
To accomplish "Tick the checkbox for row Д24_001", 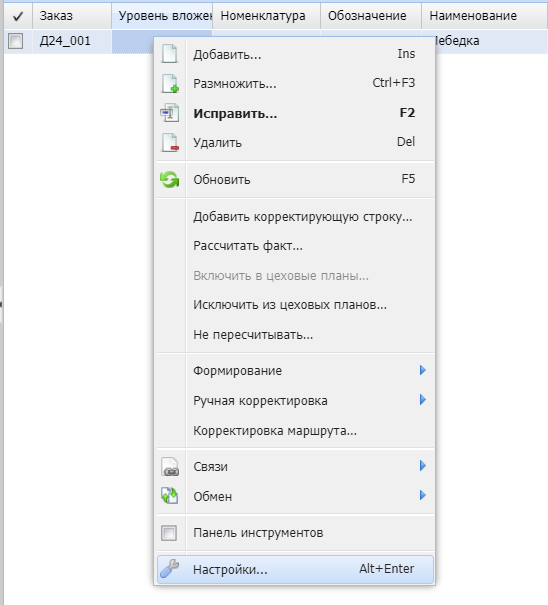I will pos(16,41).
